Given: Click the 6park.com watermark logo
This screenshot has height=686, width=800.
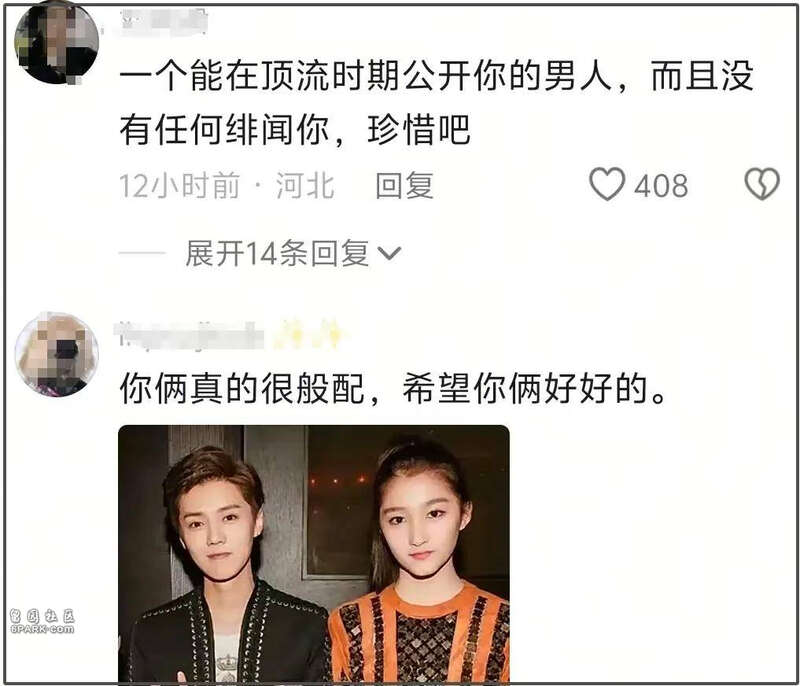Looking at the screenshot, I should pyautogui.click(x=42, y=621).
